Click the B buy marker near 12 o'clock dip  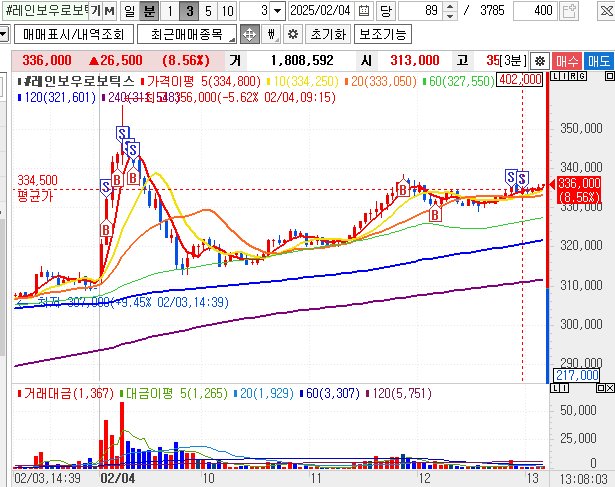tap(435, 214)
